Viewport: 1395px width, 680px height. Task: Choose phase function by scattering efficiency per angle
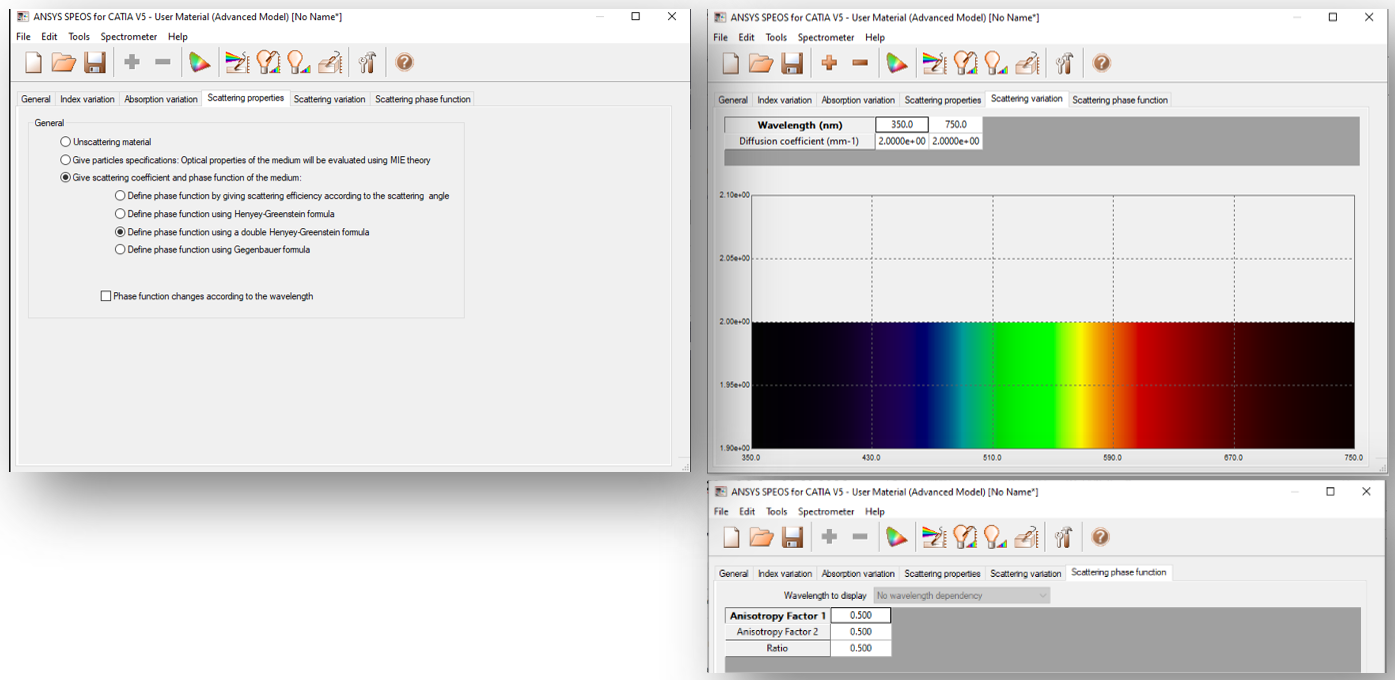point(121,196)
